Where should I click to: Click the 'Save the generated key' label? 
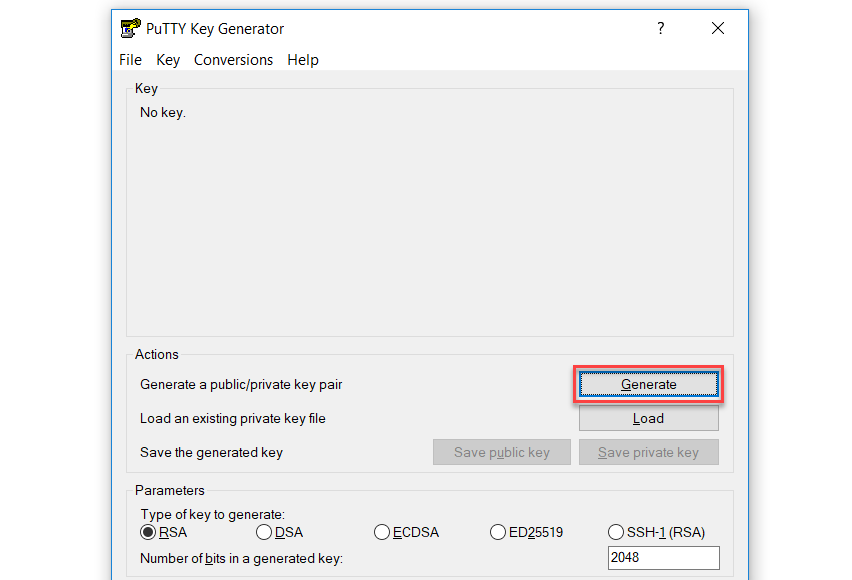pyautogui.click(x=211, y=453)
